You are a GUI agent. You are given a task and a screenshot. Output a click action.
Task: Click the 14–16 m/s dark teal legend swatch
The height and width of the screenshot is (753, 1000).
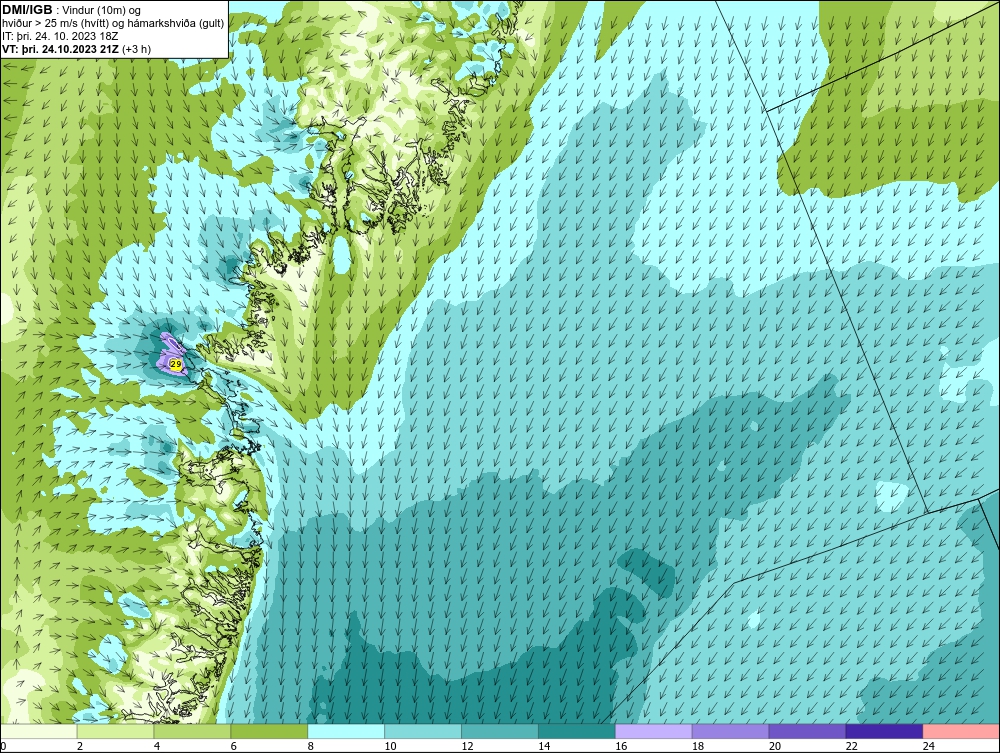point(577,731)
